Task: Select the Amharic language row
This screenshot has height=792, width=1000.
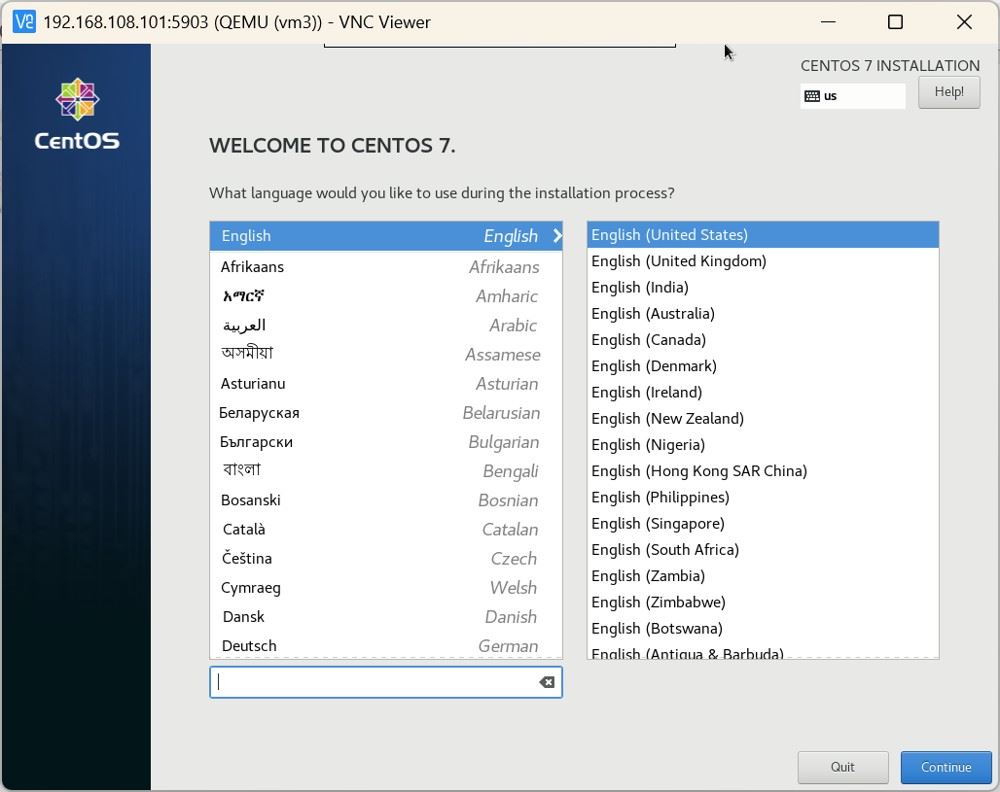Action: click(x=386, y=296)
